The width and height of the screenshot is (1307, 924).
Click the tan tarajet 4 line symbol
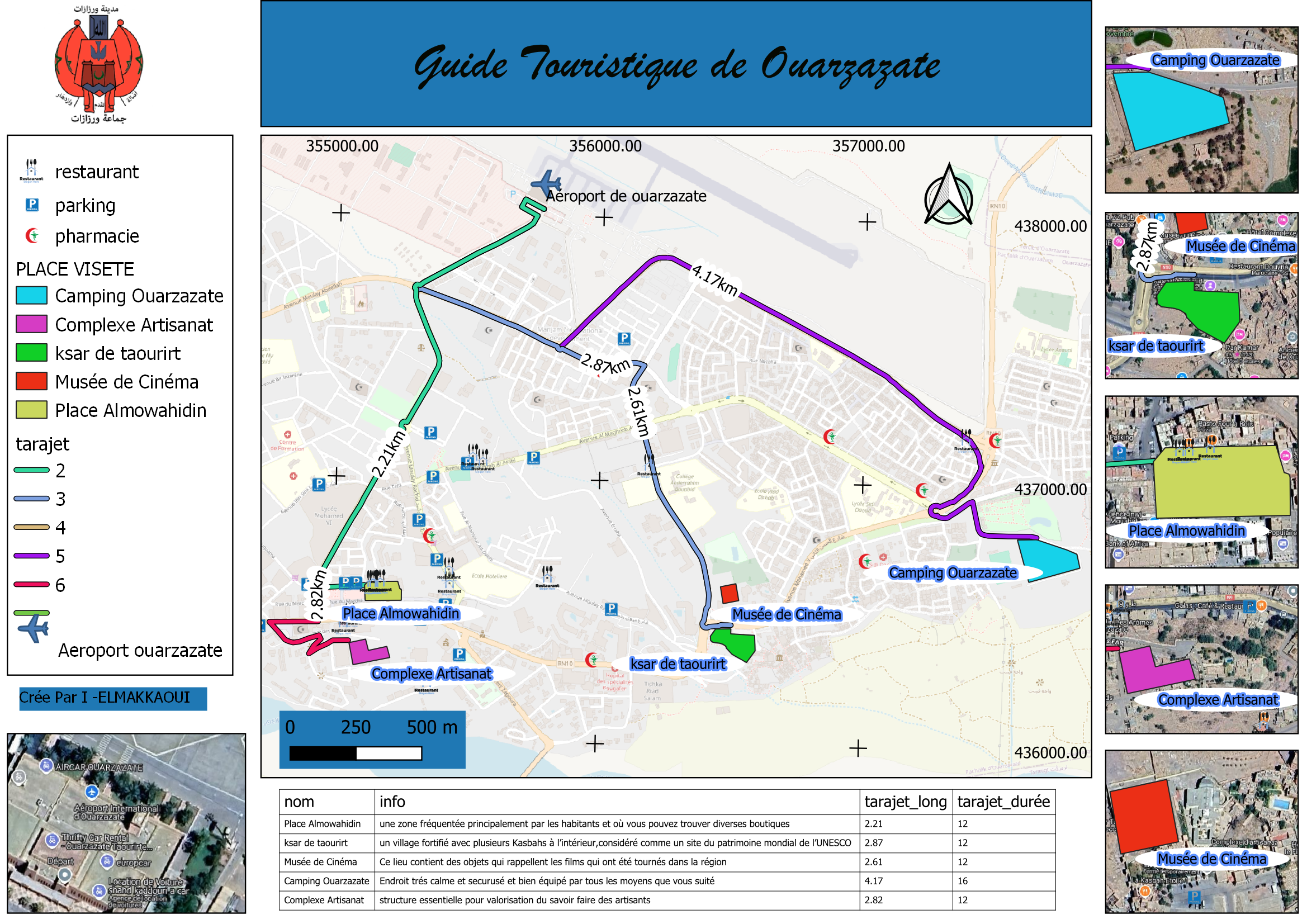pyautogui.click(x=32, y=527)
